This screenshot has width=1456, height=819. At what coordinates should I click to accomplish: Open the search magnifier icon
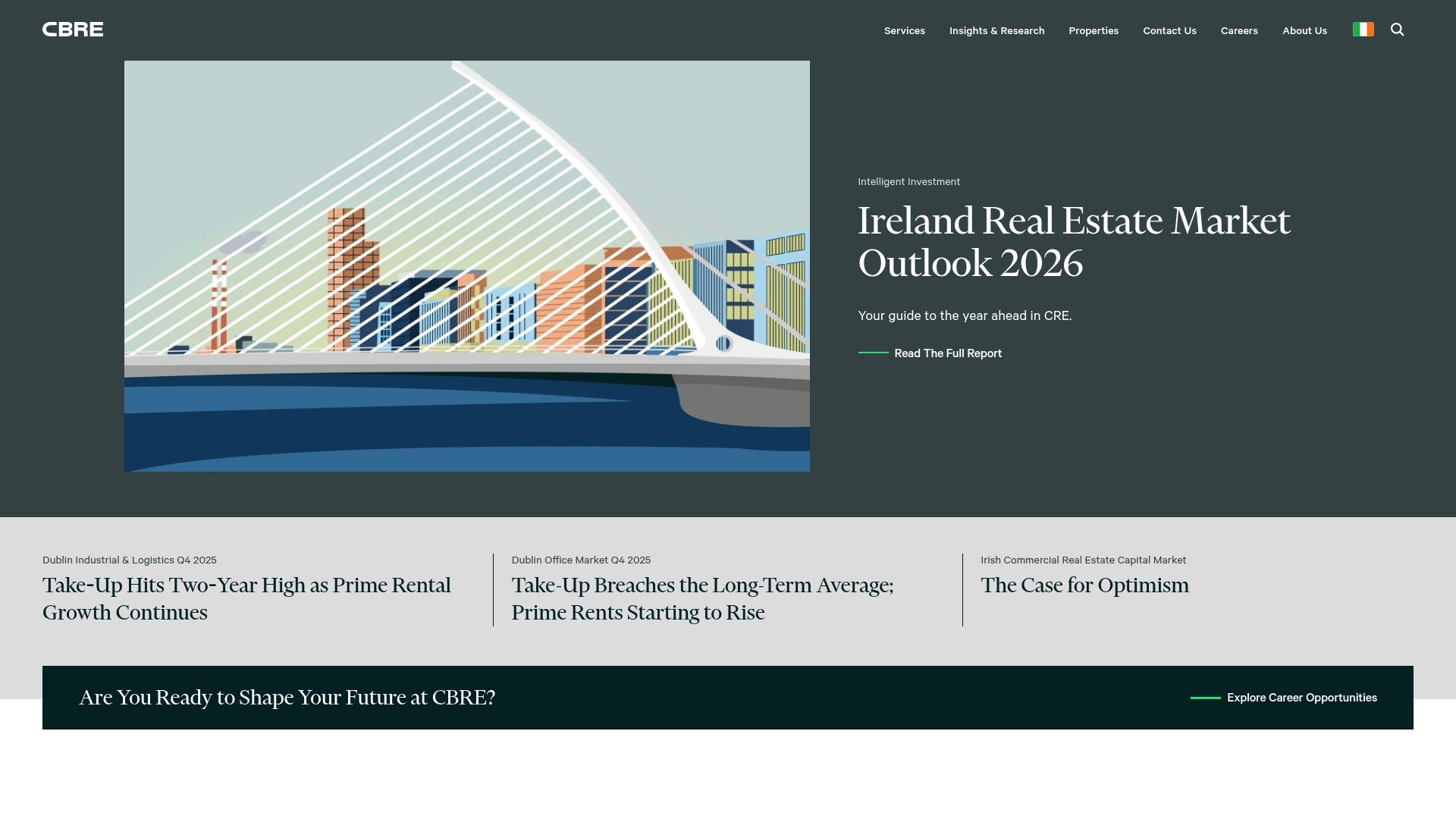pos(1397,30)
